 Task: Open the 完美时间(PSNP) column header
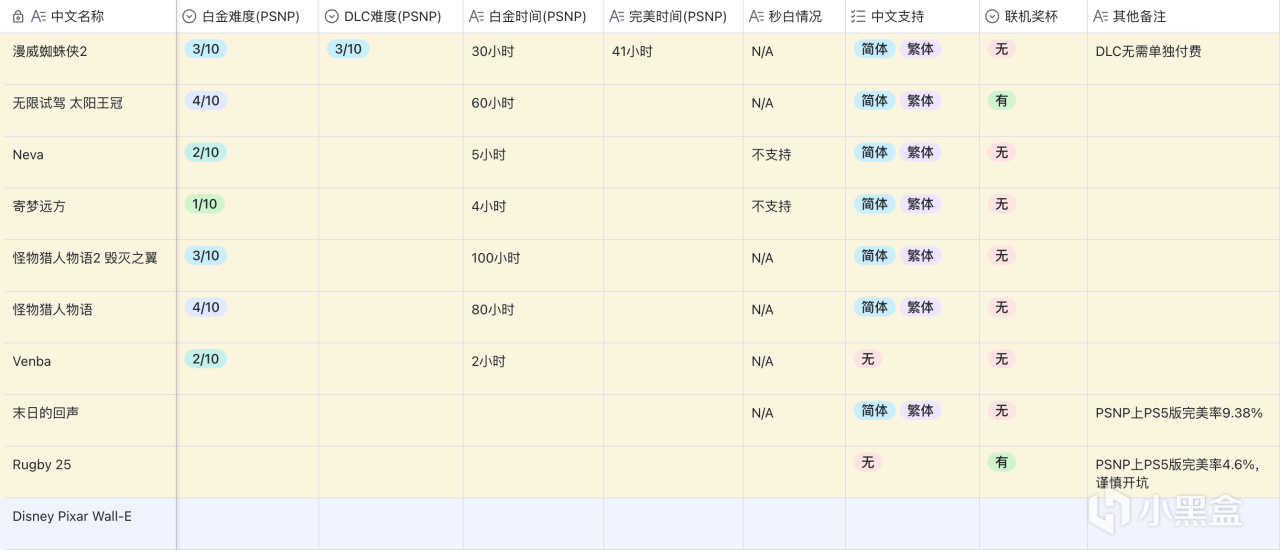pyautogui.click(x=673, y=17)
